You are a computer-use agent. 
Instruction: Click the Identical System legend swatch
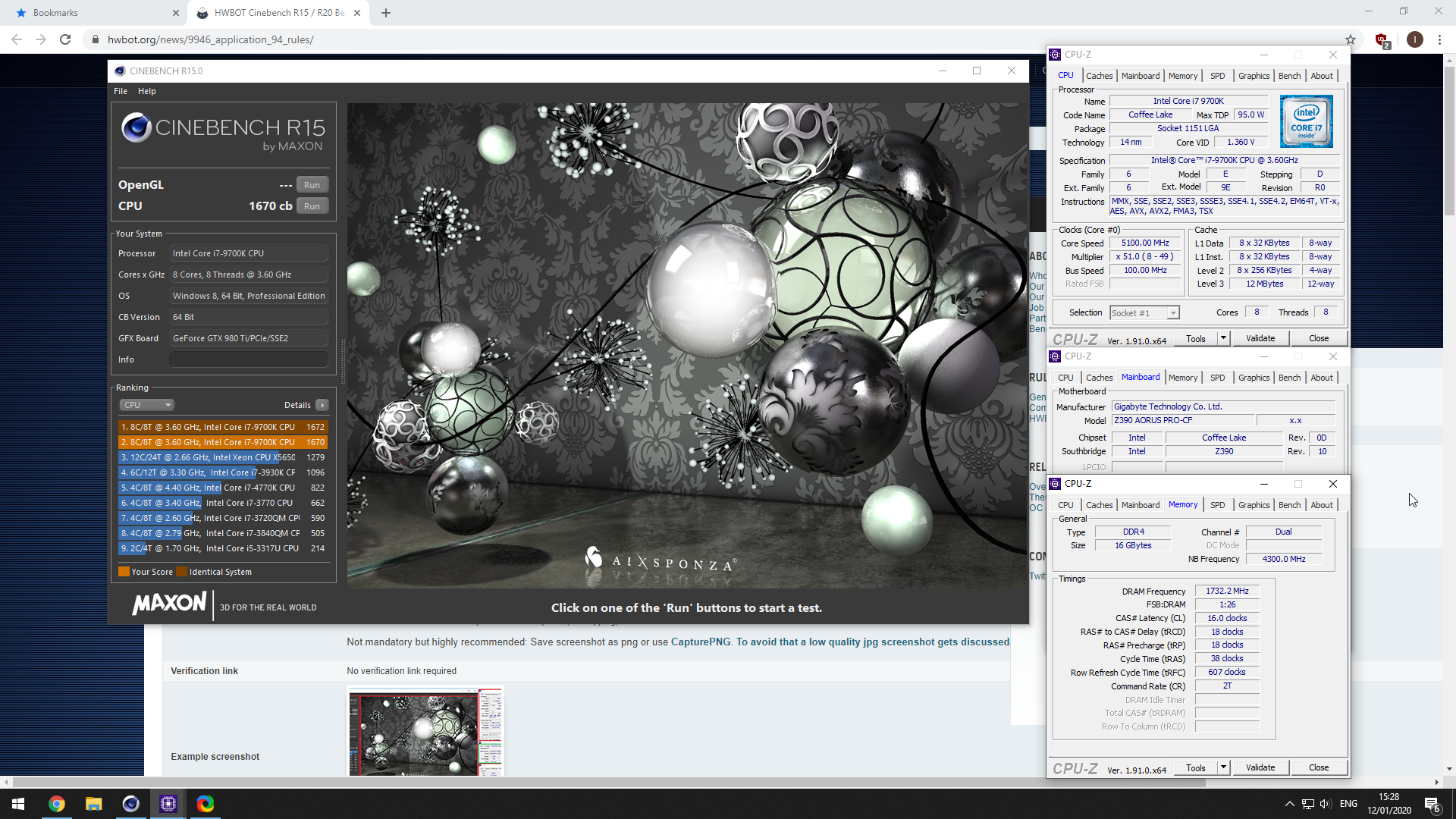point(181,572)
